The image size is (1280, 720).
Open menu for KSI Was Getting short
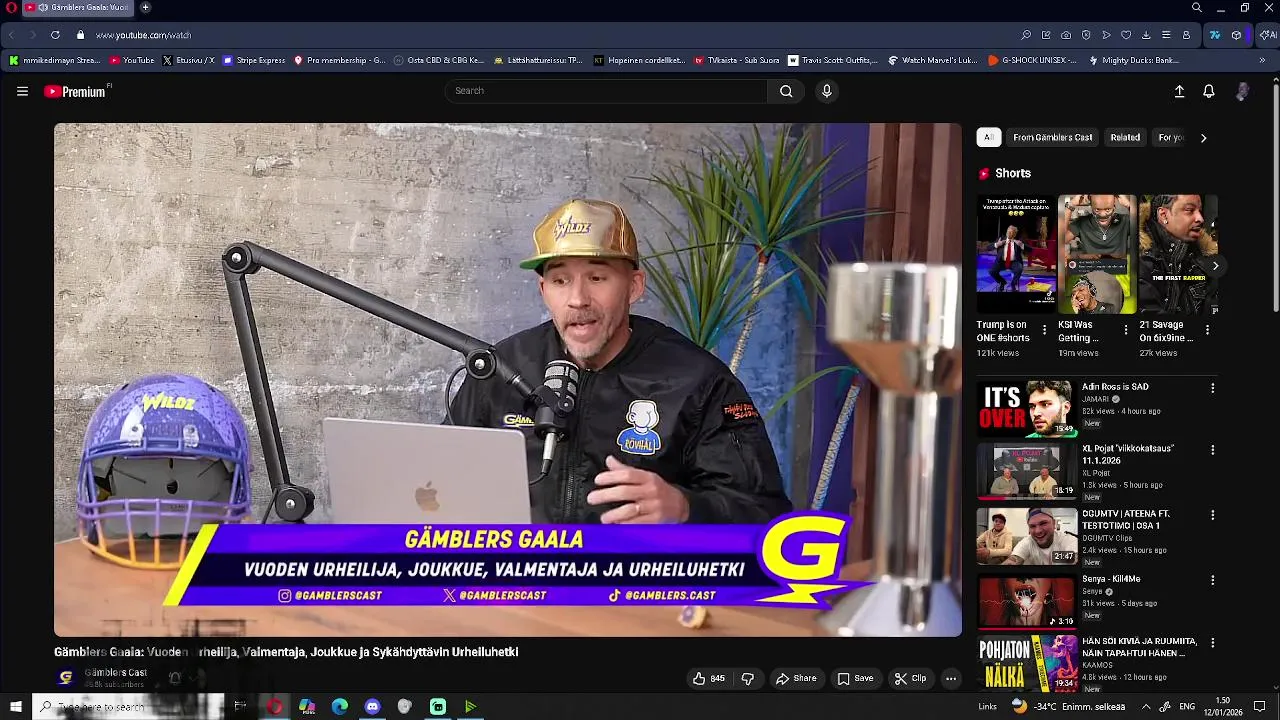(1125, 329)
